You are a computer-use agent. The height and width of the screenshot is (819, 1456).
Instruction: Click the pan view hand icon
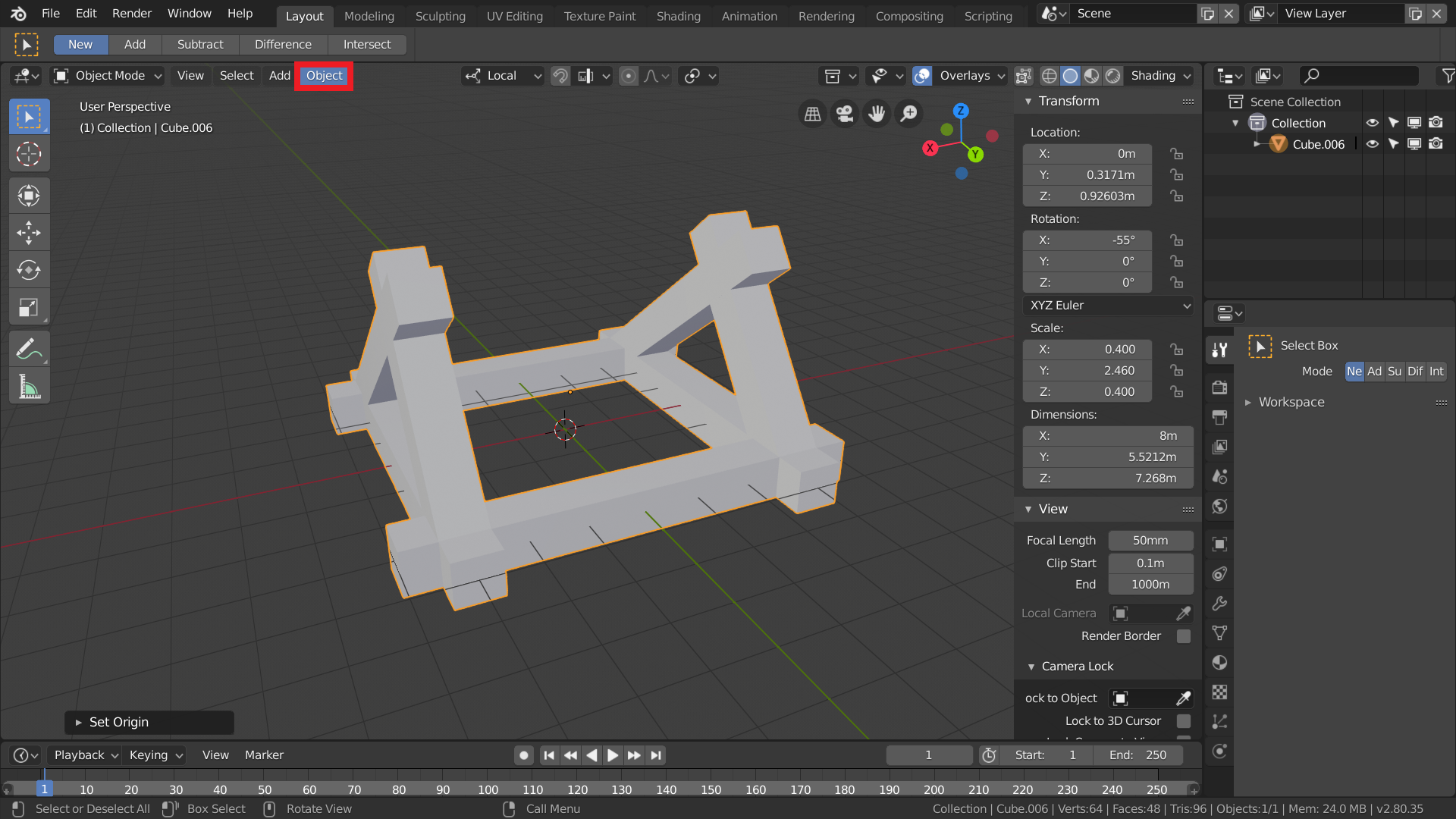pyautogui.click(x=877, y=114)
